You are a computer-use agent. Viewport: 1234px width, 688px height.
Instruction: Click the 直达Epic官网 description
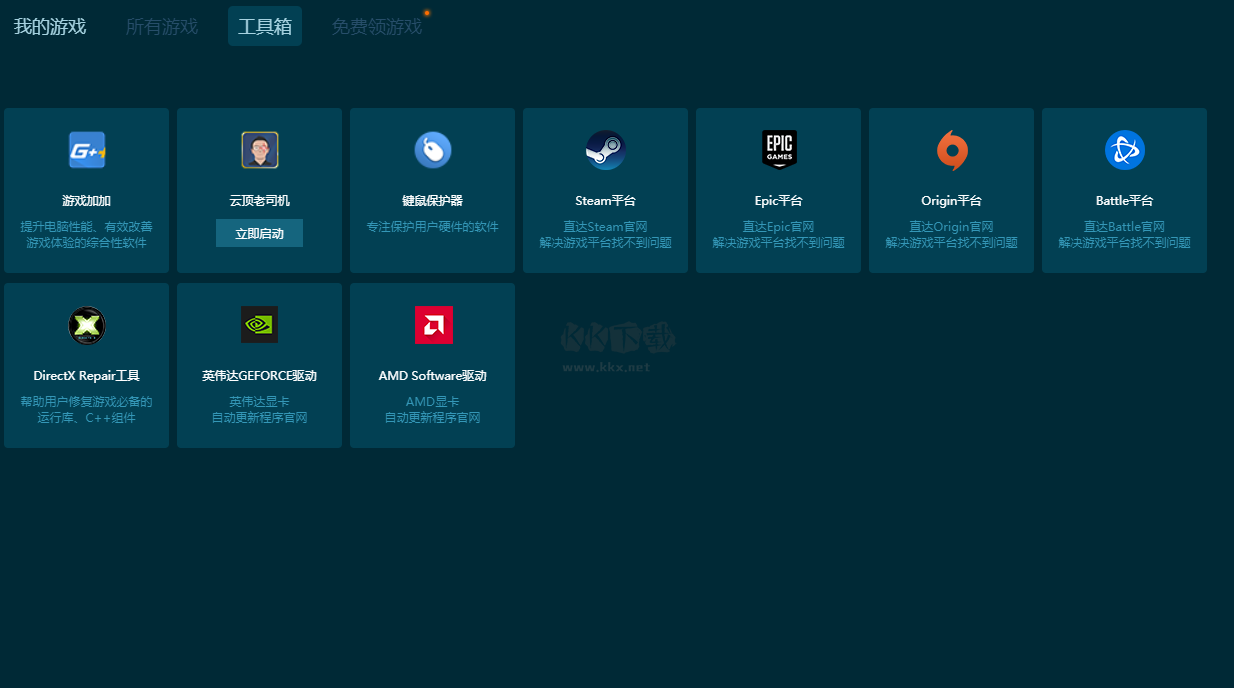tap(779, 227)
